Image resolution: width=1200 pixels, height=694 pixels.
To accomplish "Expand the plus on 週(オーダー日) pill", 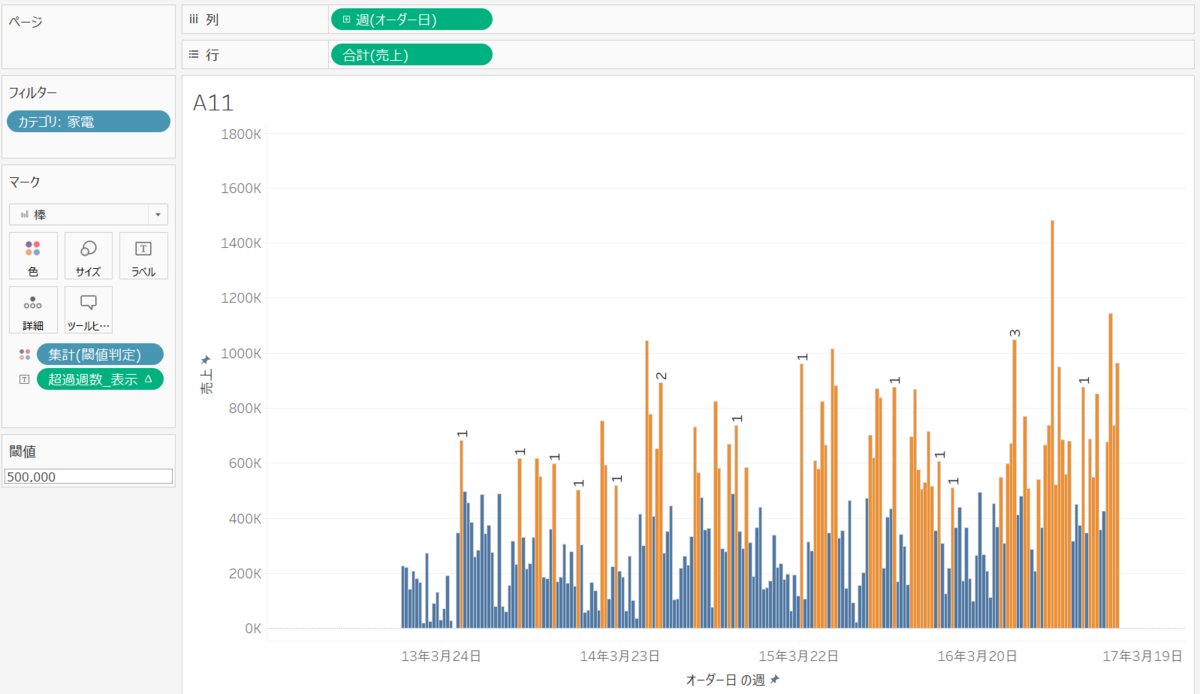I will (x=346, y=19).
